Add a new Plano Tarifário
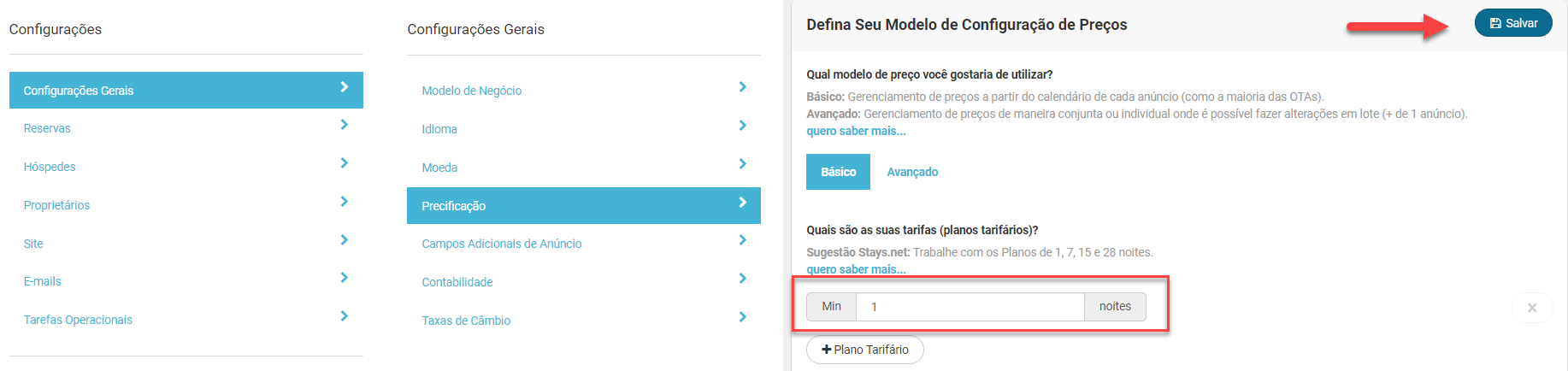The image size is (1568, 371). pos(864,350)
